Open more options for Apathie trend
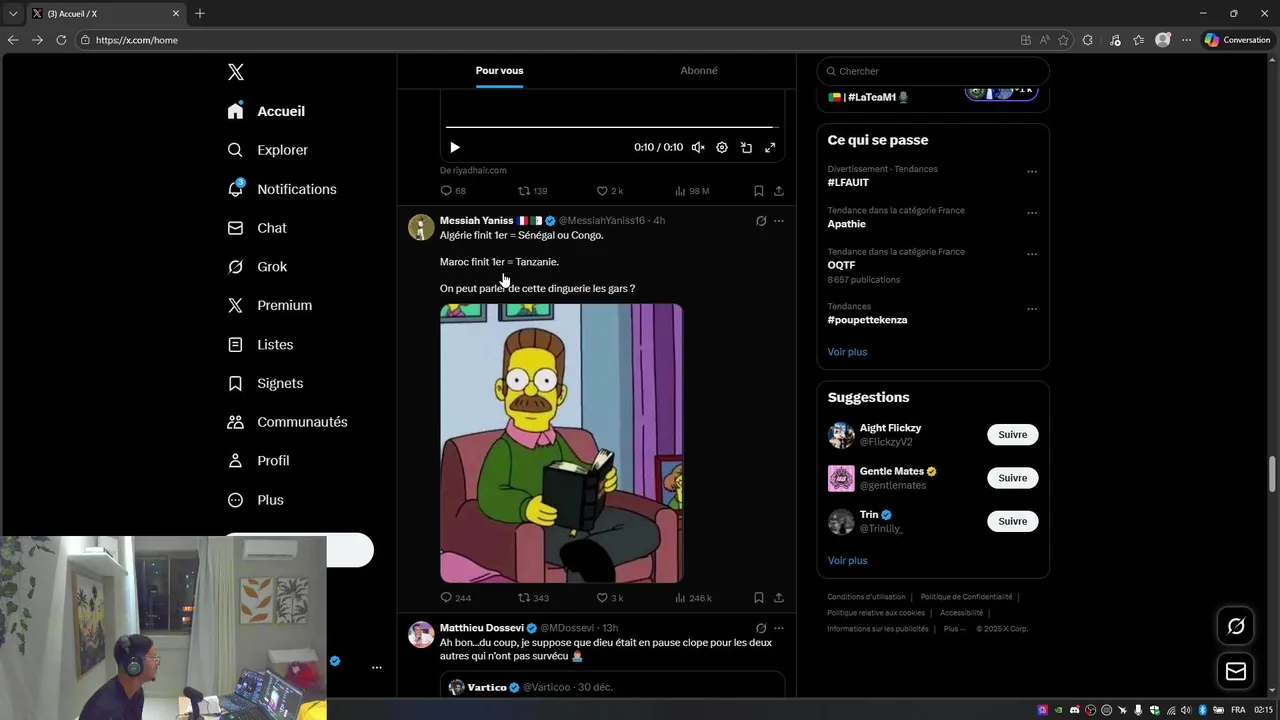 coord(1032,213)
